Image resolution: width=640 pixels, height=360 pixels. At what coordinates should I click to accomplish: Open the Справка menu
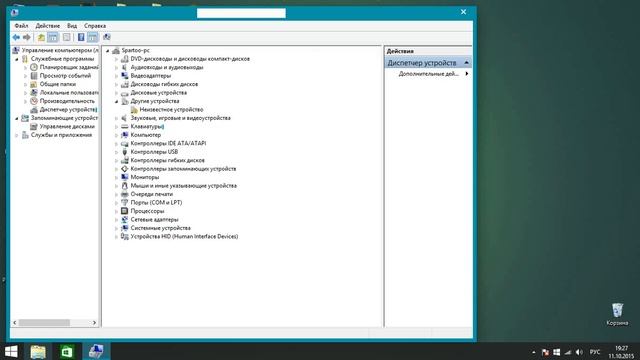(x=95, y=26)
